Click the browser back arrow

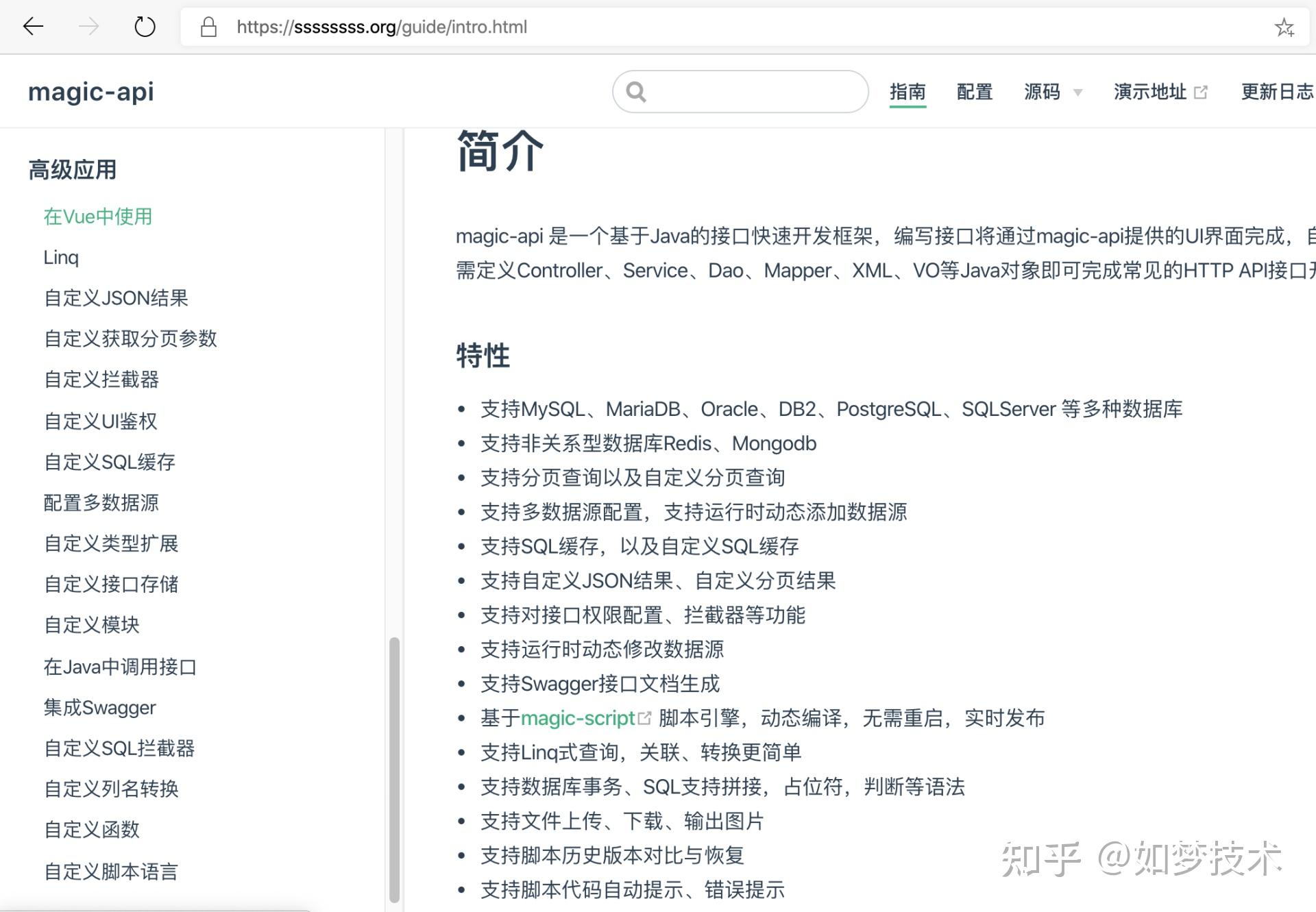pyautogui.click(x=32, y=27)
